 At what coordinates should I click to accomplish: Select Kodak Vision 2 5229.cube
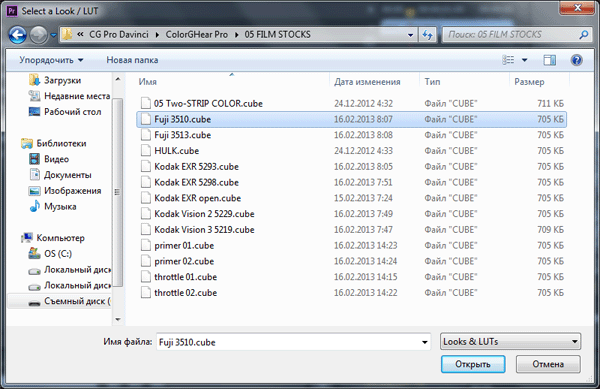click(352, 214)
